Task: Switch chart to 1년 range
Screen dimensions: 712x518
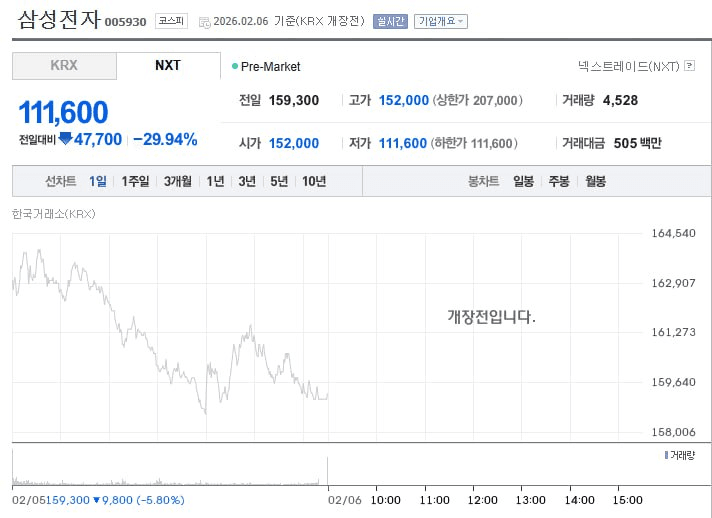Action: pos(215,181)
